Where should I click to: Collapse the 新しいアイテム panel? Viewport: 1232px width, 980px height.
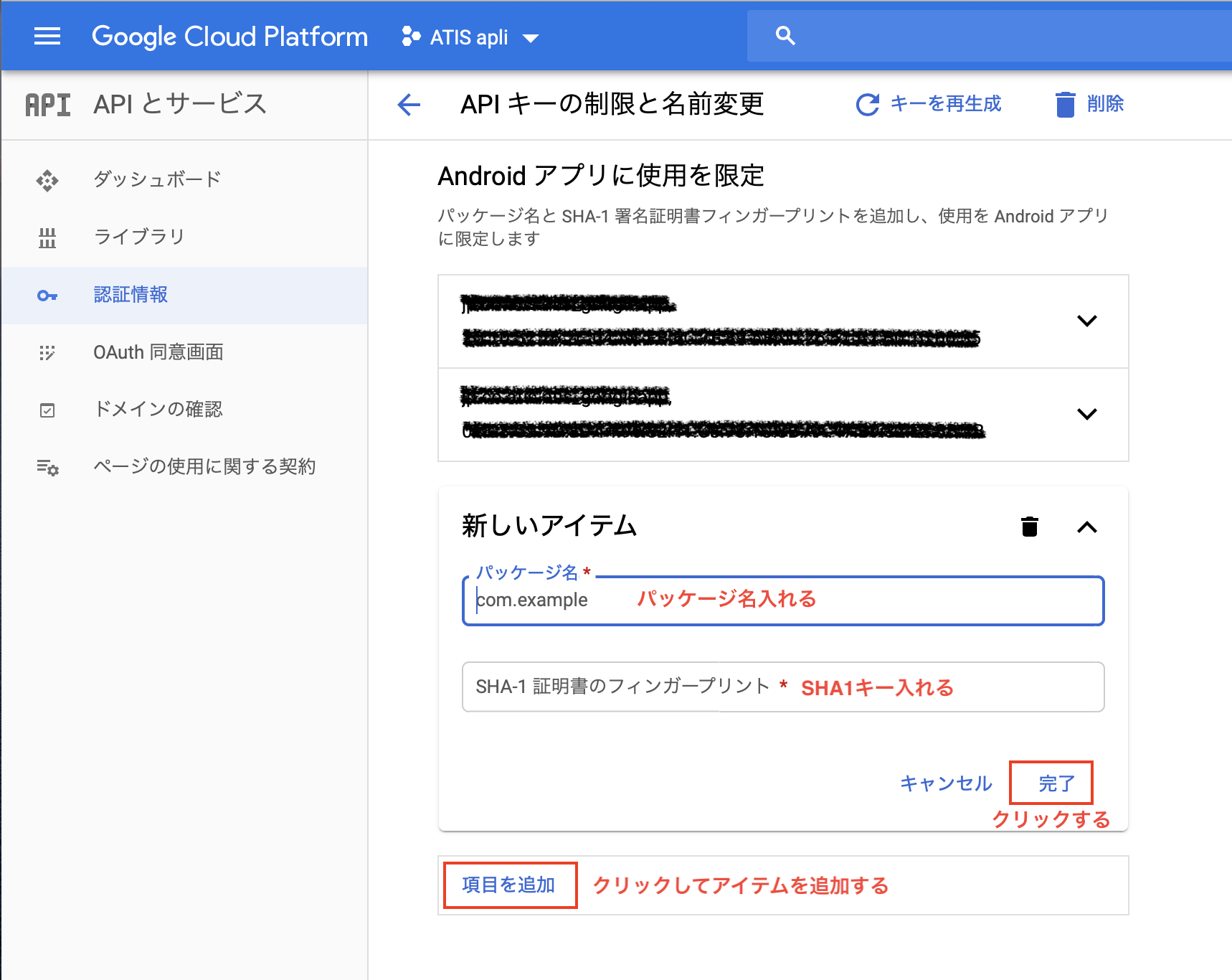[x=1087, y=527]
